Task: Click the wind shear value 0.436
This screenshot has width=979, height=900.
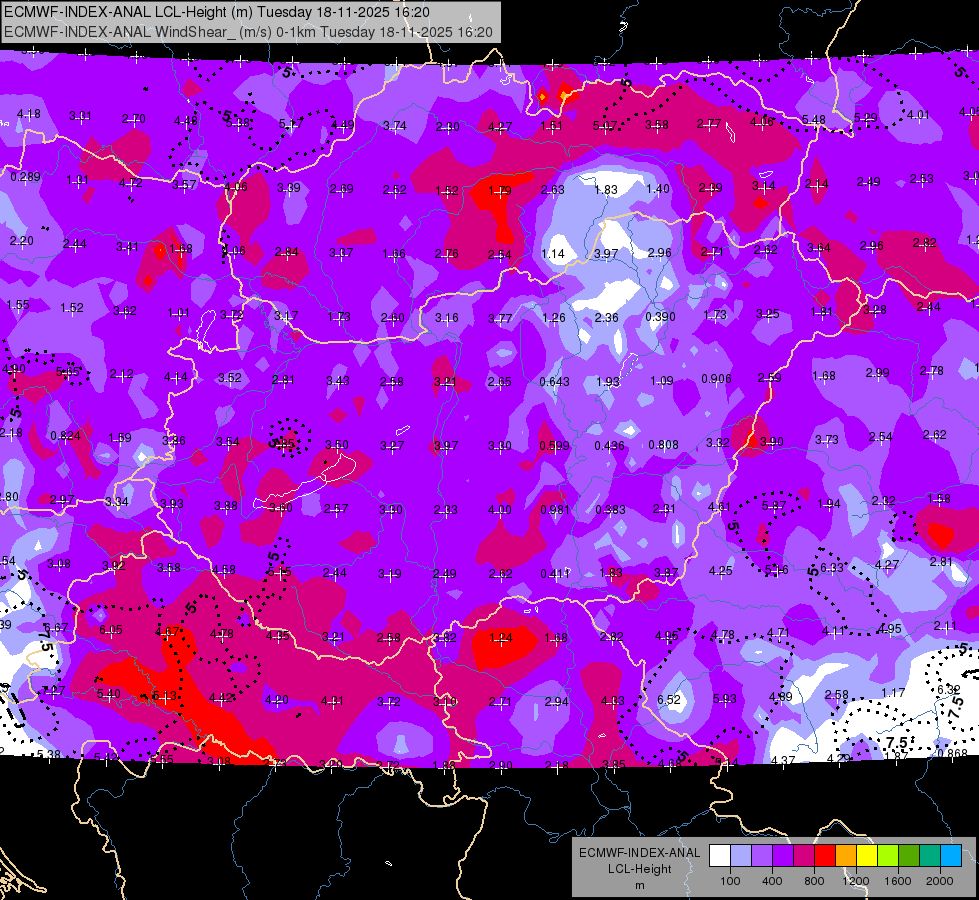Action: point(609,445)
